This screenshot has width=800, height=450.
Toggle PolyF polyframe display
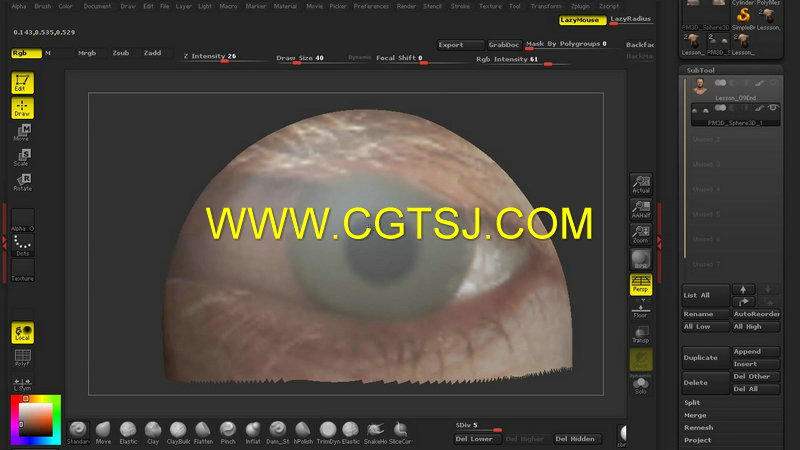[22, 357]
